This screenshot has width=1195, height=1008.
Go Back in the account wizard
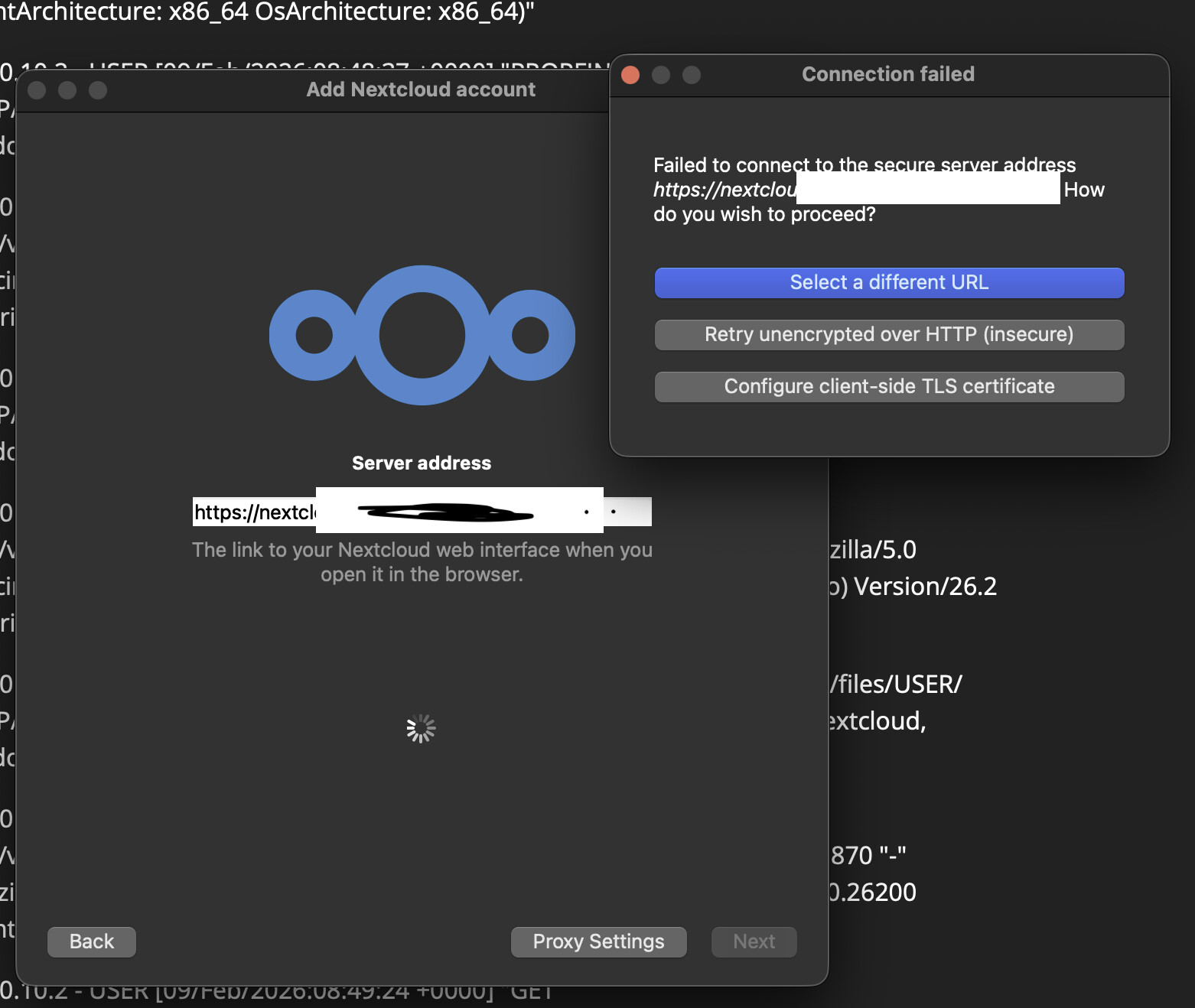point(92,941)
